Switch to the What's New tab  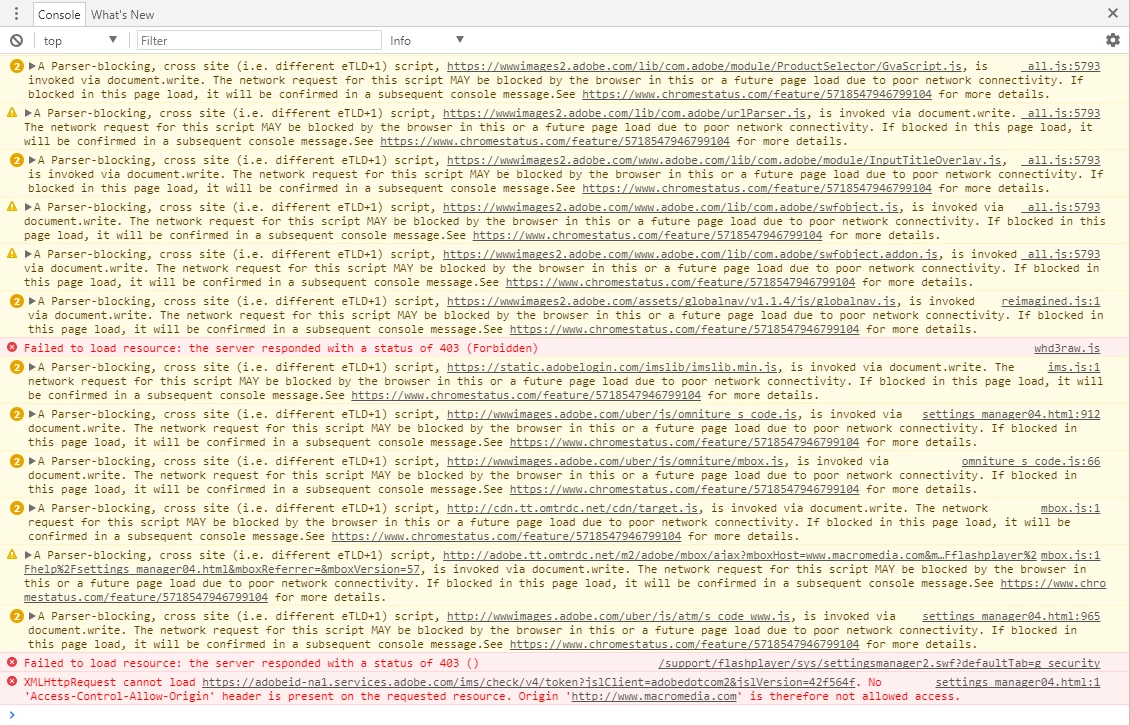pyautogui.click(x=122, y=14)
